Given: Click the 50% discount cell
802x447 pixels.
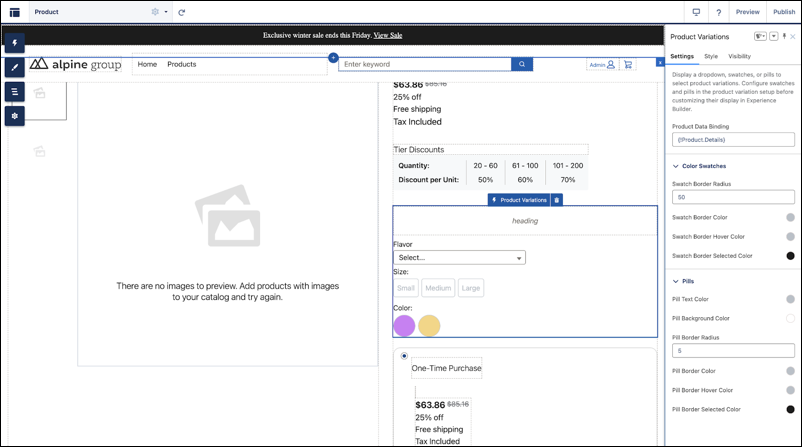Looking at the screenshot, I should (485, 180).
